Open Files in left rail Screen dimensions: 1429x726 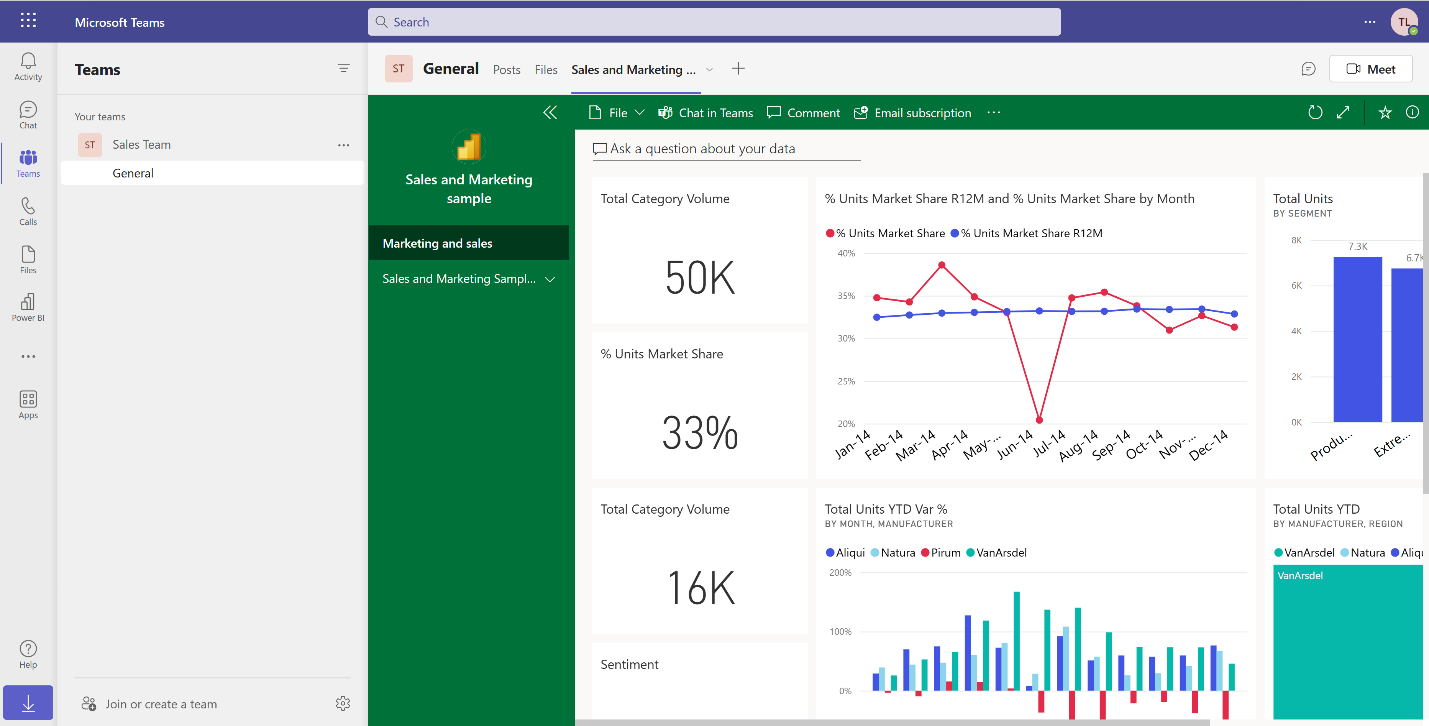pos(28,259)
